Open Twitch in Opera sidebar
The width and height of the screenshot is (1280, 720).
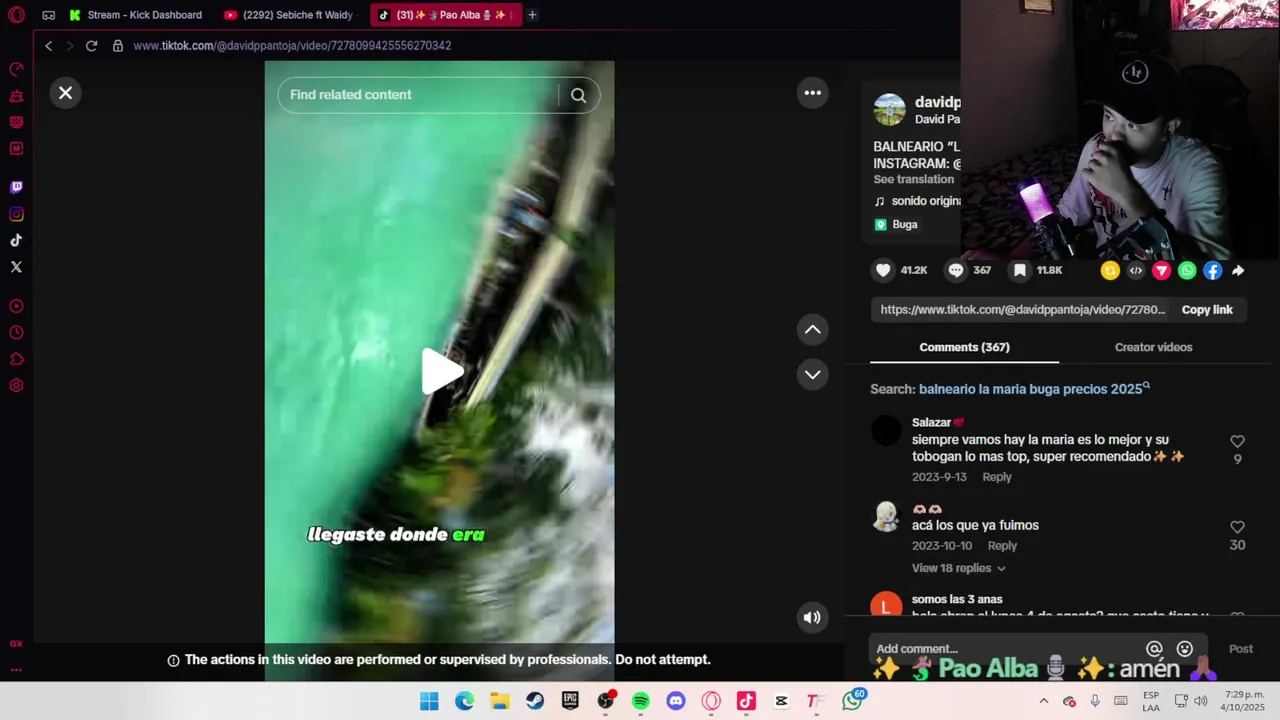pos(16,187)
